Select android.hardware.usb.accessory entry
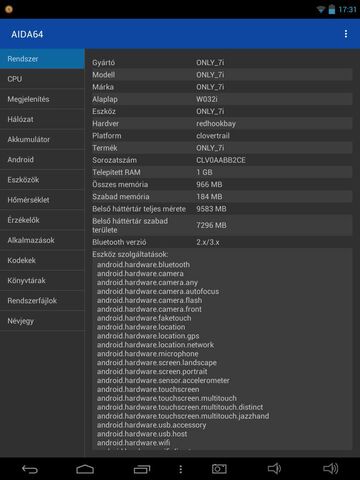Screen dimensions: 360x480 [x=151, y=425]
